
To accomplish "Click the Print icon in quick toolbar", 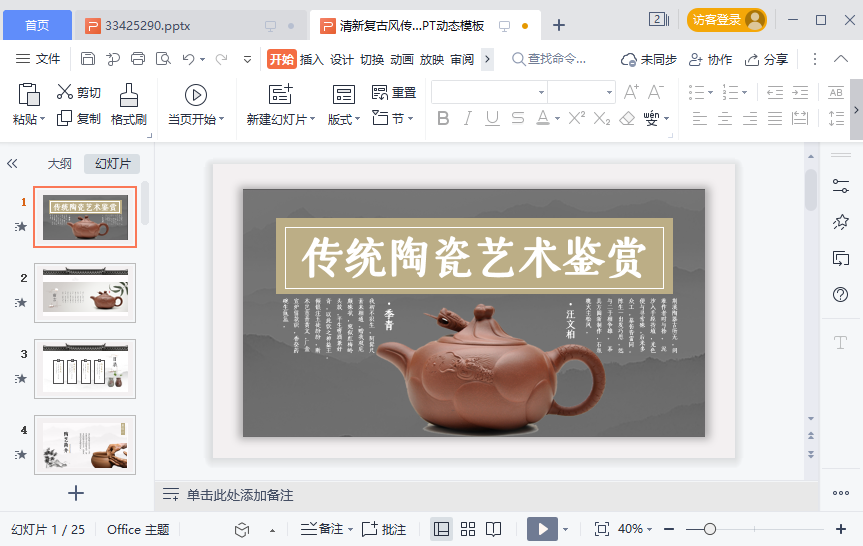I will (x=138, y=58).
